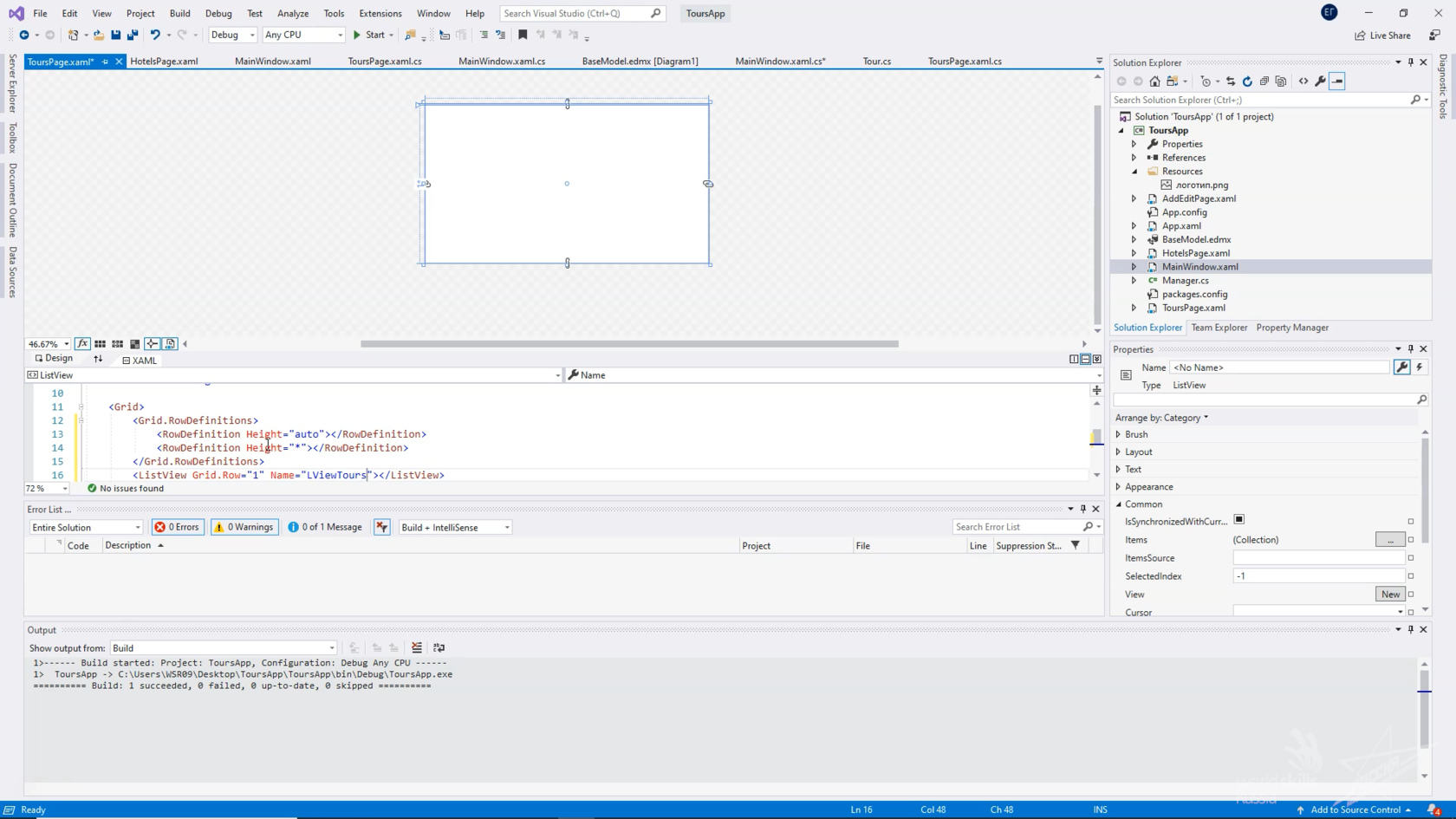Click the Undo arrow icon
1456x819 pixels.
[155, 35]
